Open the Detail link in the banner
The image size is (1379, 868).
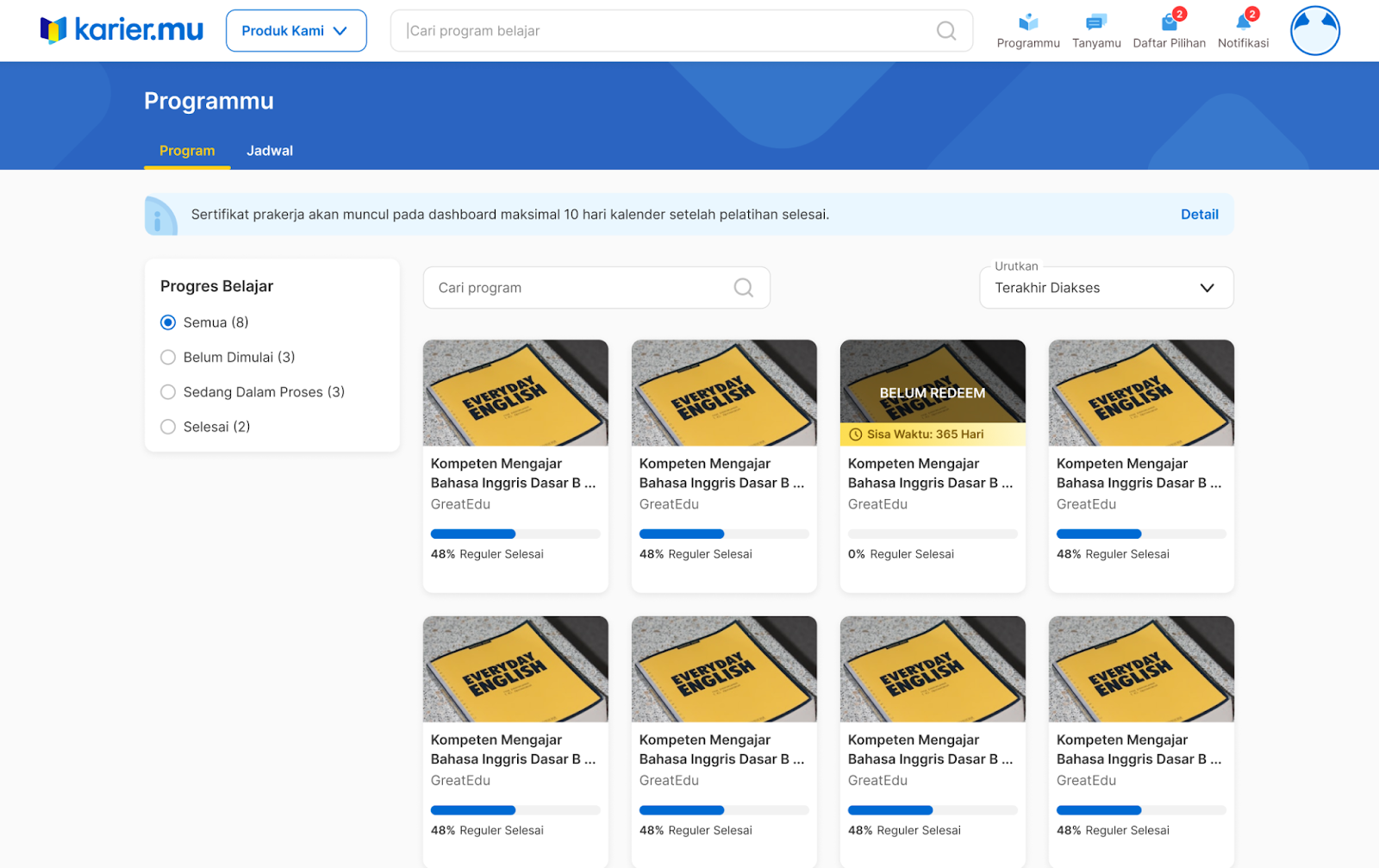1199,215
